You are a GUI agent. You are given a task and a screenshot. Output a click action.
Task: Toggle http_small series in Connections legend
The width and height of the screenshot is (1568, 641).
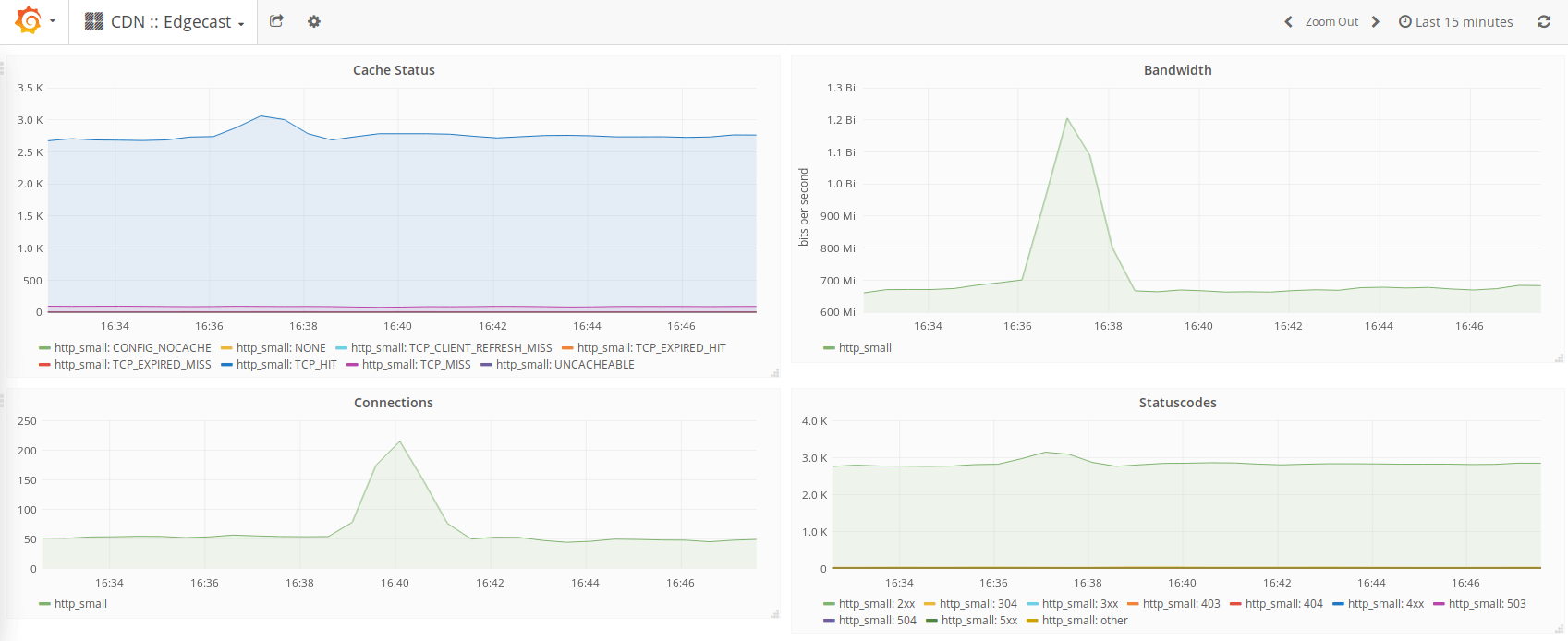[80, 604]
